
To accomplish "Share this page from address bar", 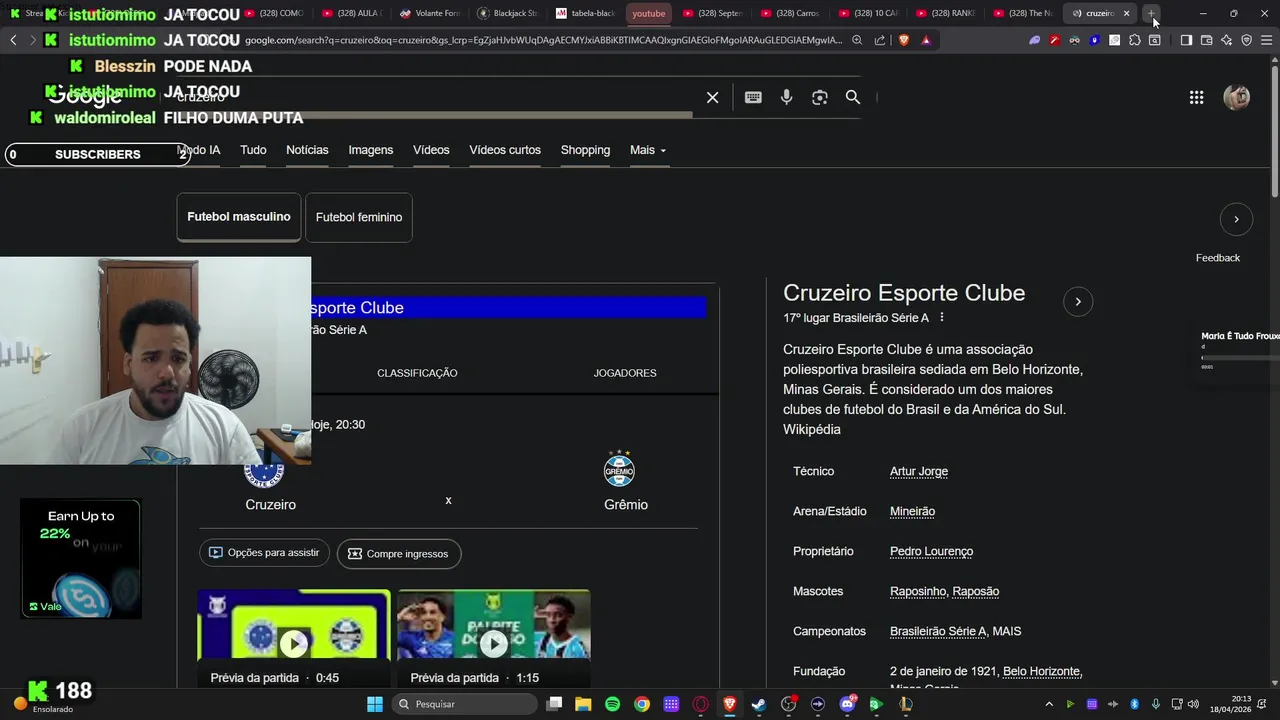I will 879,40.
